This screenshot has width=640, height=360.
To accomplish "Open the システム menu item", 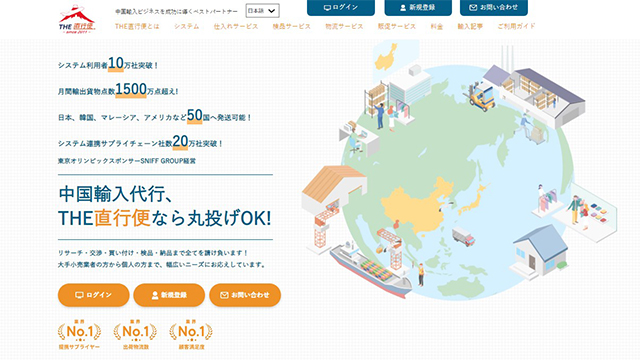I will (x=187, y=26).
